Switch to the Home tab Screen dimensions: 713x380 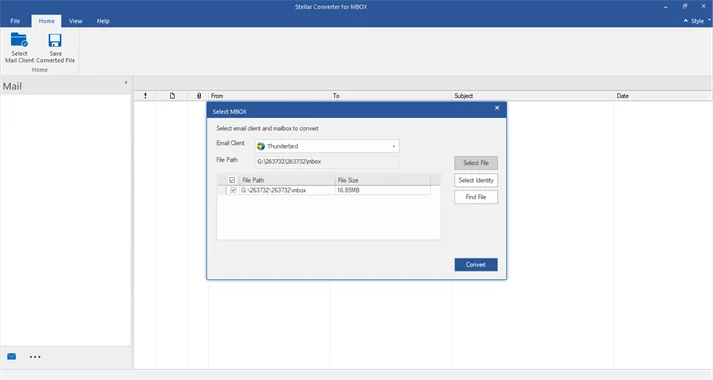pyautogui.click(x=46, y=21)
